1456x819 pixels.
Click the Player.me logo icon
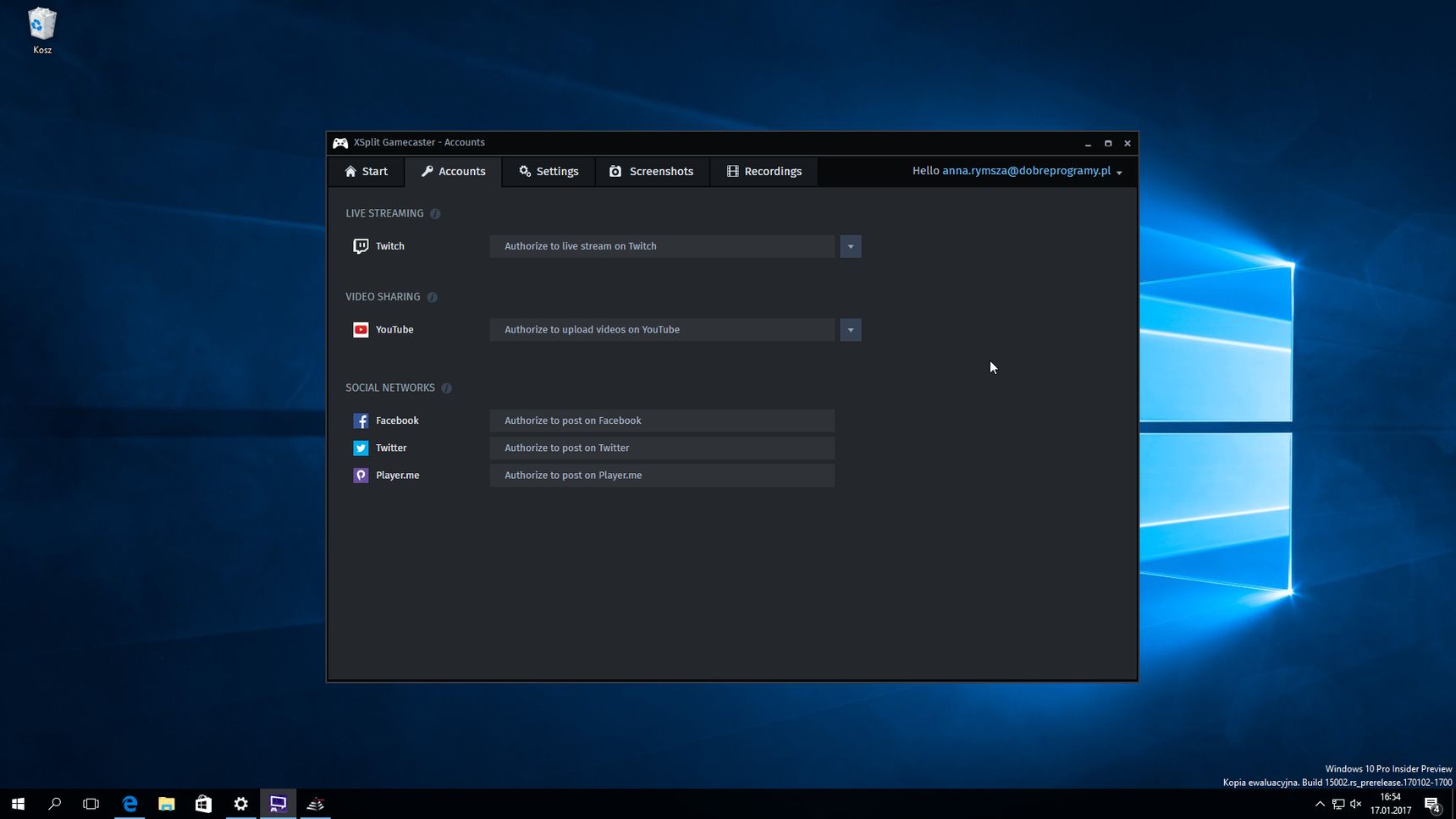tap(361, 475)
